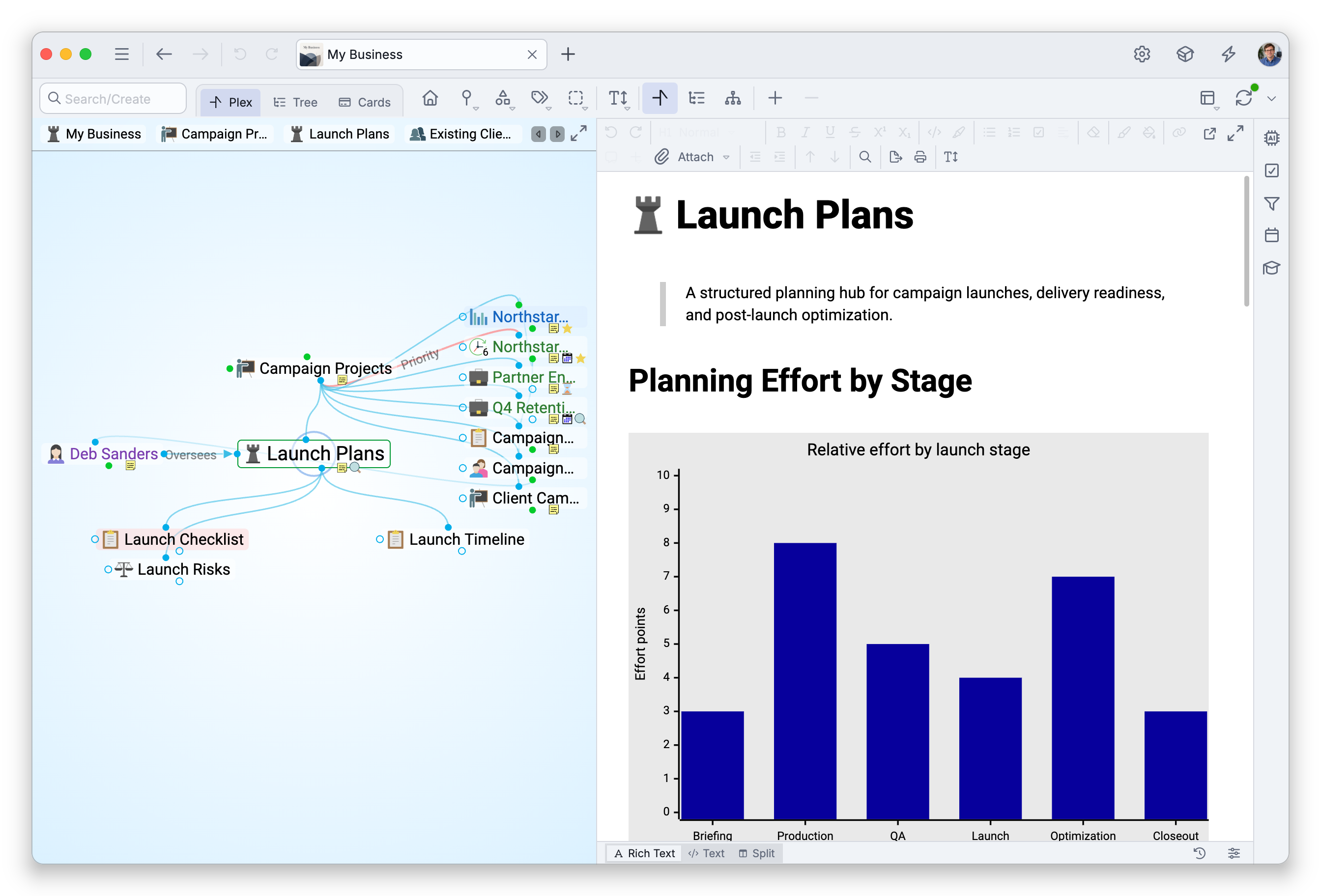This screenshot has height=896, width=1321.
Task: Open the settings gear icon
Action: coord(1142,55)
